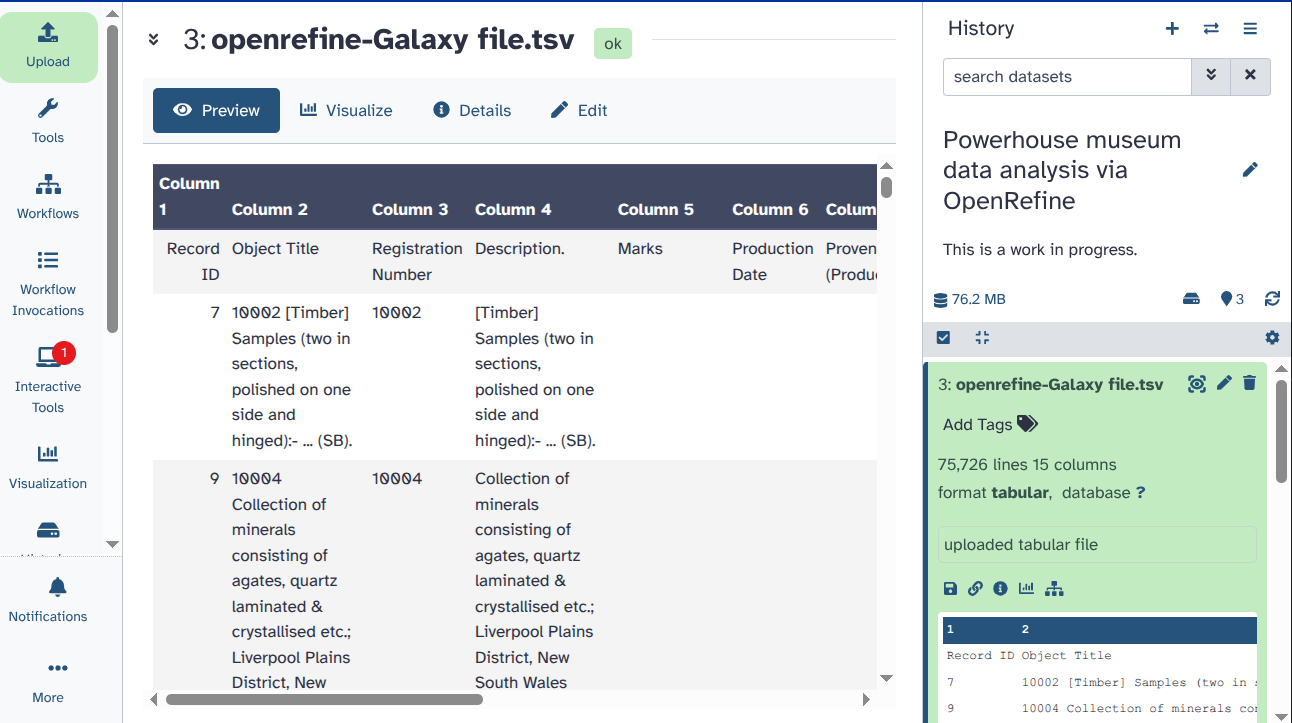Toggle dataset view with eye icon
The width and height of the screenshot is (1292, 723).
tap(1196, 383)
